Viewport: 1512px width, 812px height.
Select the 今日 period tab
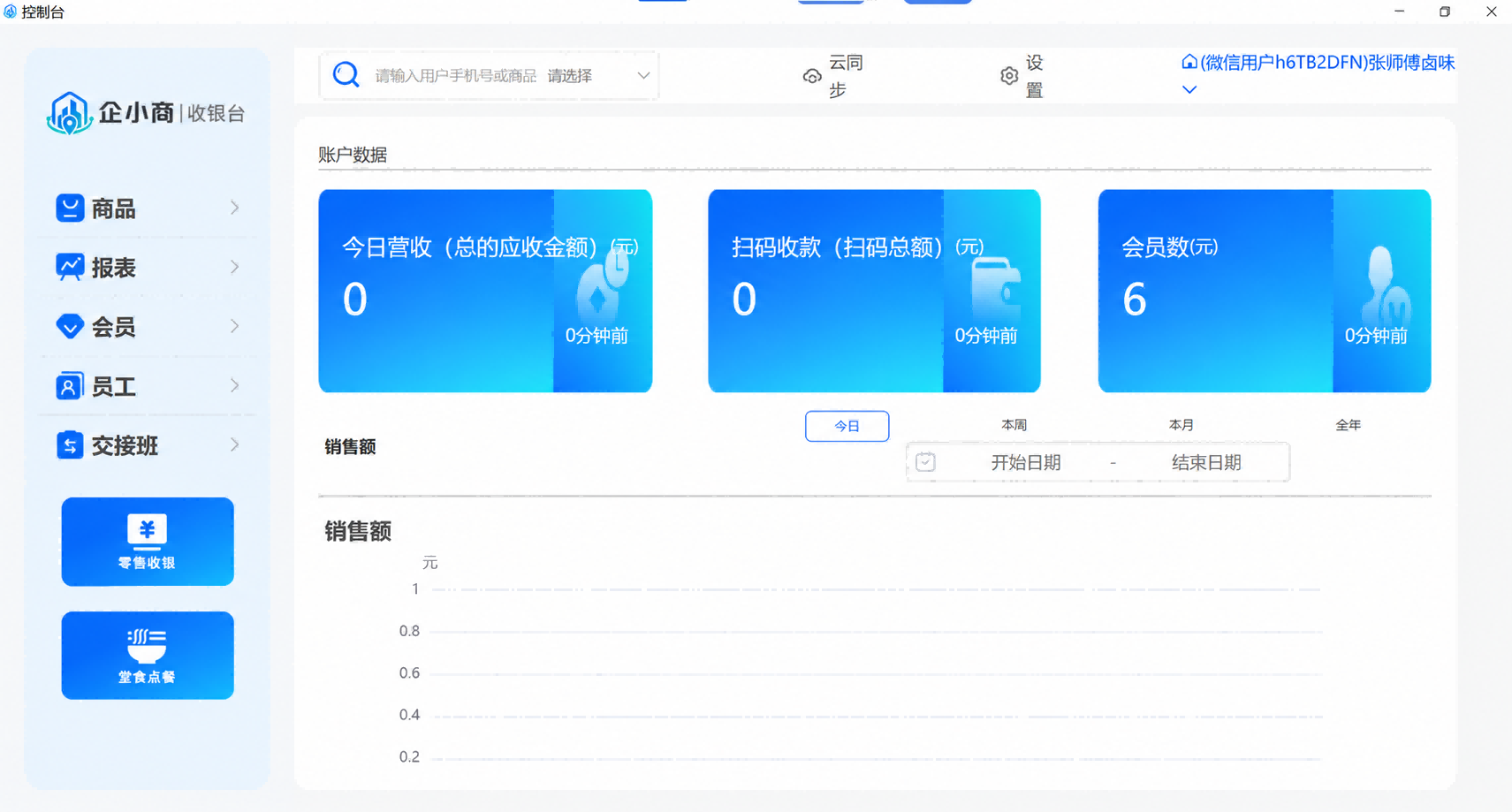pos(847,426)
